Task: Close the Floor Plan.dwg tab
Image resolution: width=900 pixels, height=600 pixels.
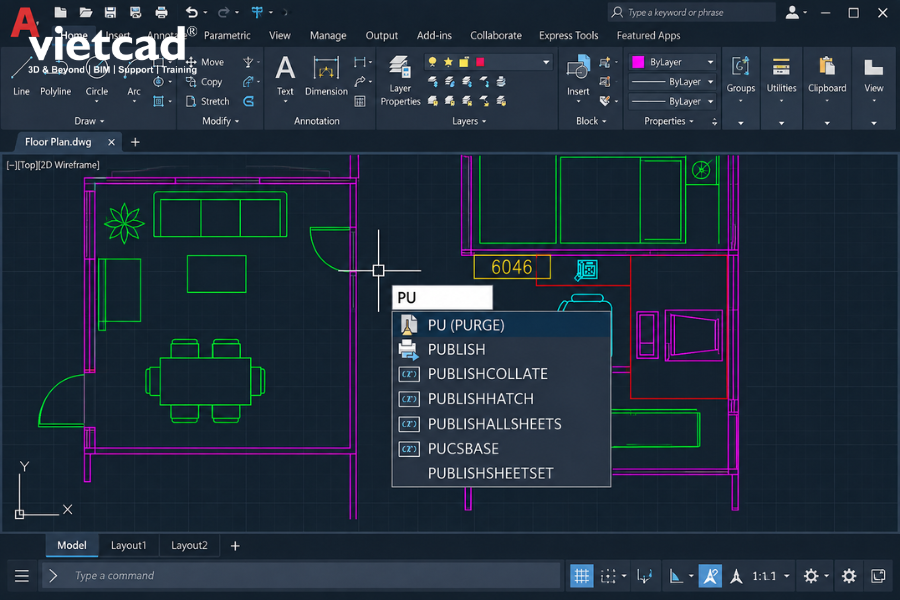Action: [x=111, y=142]
